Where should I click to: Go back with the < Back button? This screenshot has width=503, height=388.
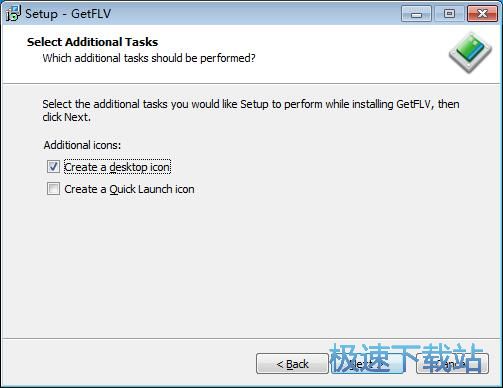pyautogui.click(x=292, y=364)
